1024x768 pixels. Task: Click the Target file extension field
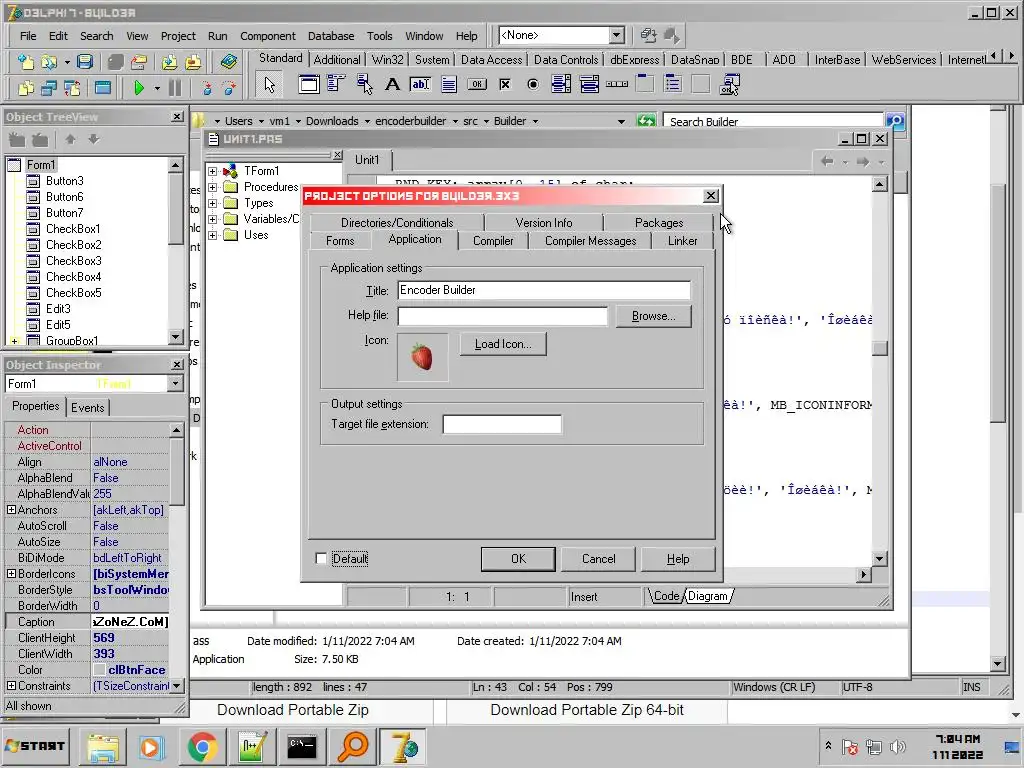(502, 424)
